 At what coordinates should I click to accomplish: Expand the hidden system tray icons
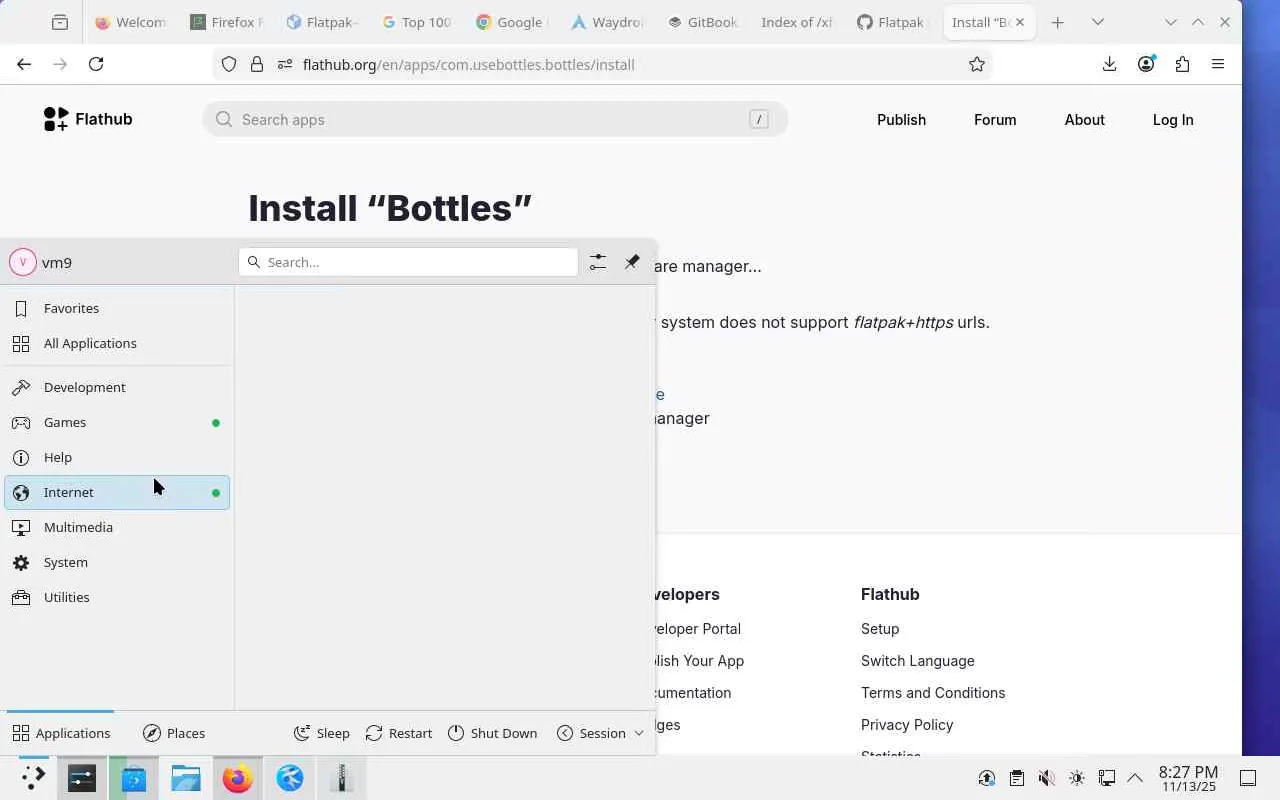[1135, 778]
